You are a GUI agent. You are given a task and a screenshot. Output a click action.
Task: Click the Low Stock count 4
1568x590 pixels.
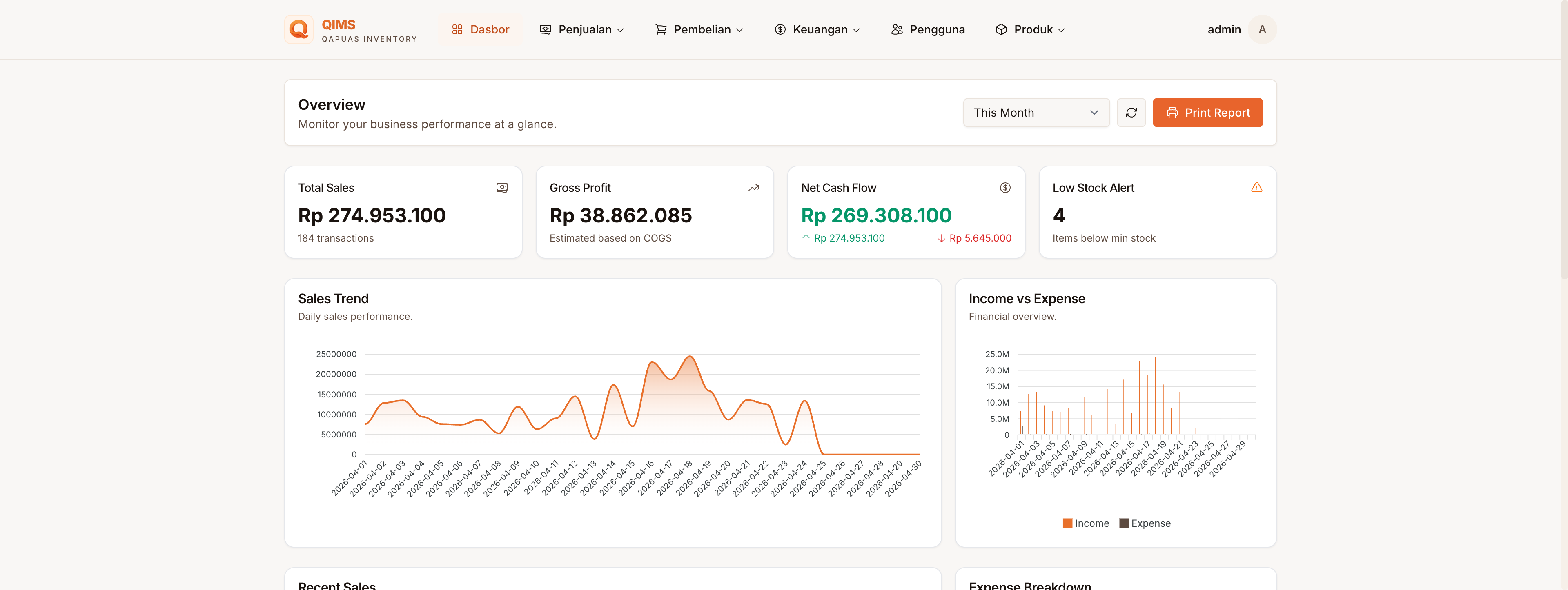coord(1058,215)
